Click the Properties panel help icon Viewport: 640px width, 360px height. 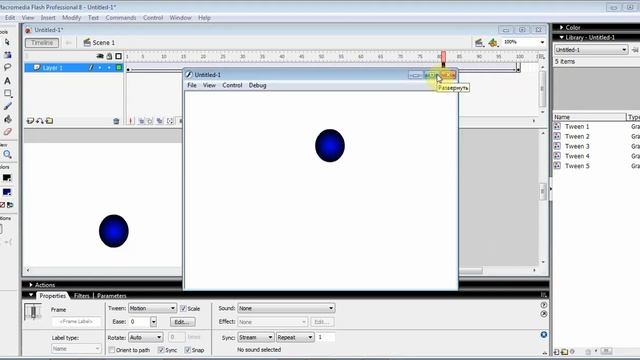(x=544, y=305)
